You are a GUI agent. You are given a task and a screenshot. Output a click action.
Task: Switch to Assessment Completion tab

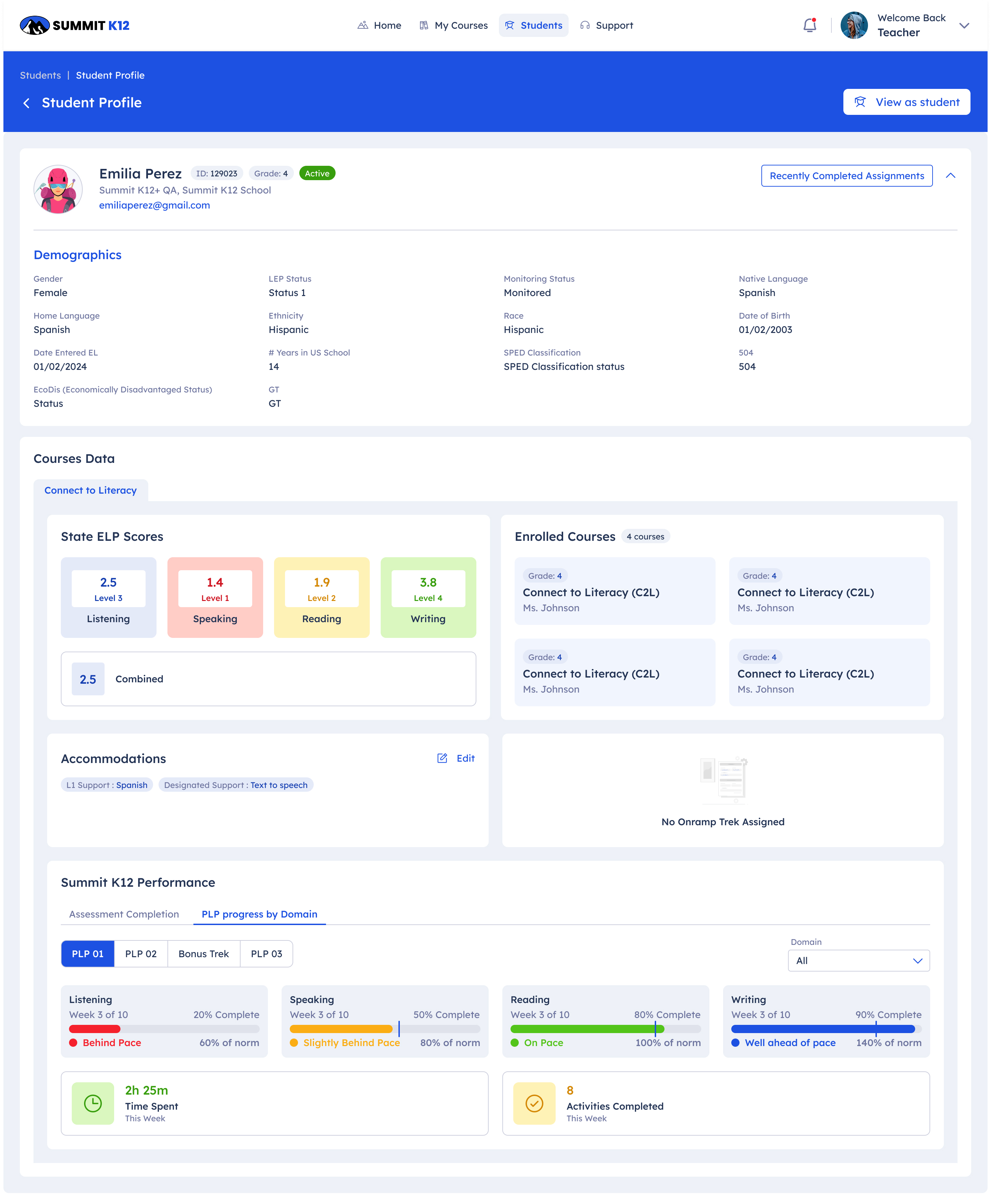124,914
